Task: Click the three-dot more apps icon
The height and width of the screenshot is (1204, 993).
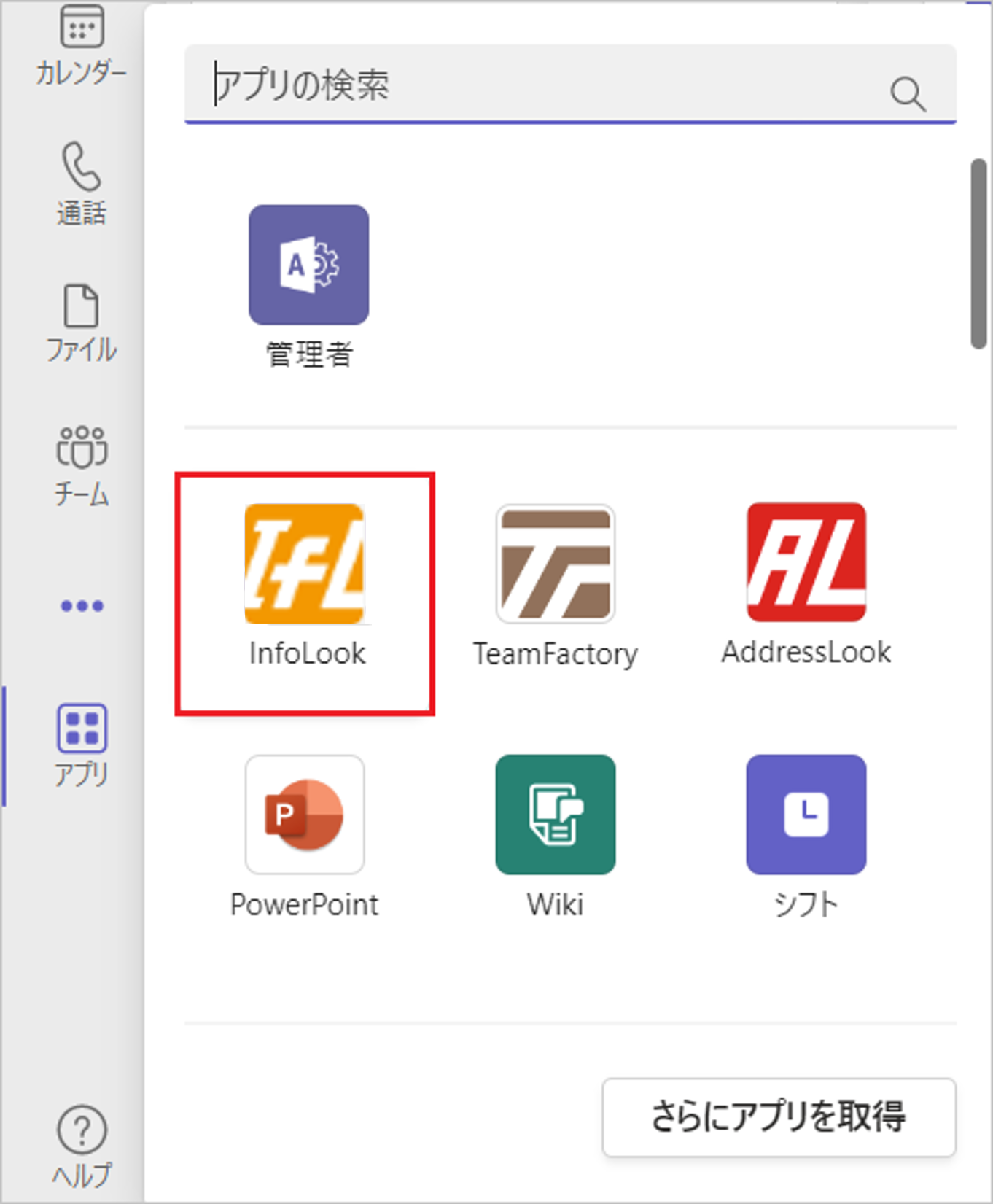Action: tap(82, 605)
